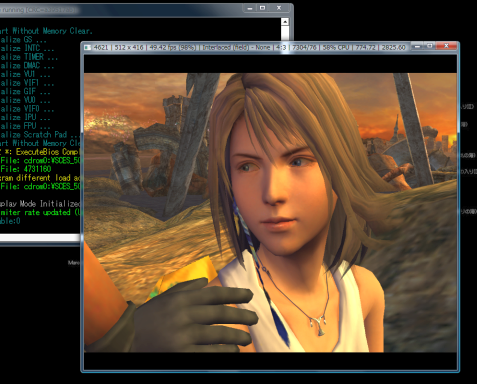Click the rendered game frame area
Viewport: 477px width, 384px height.
270,212
